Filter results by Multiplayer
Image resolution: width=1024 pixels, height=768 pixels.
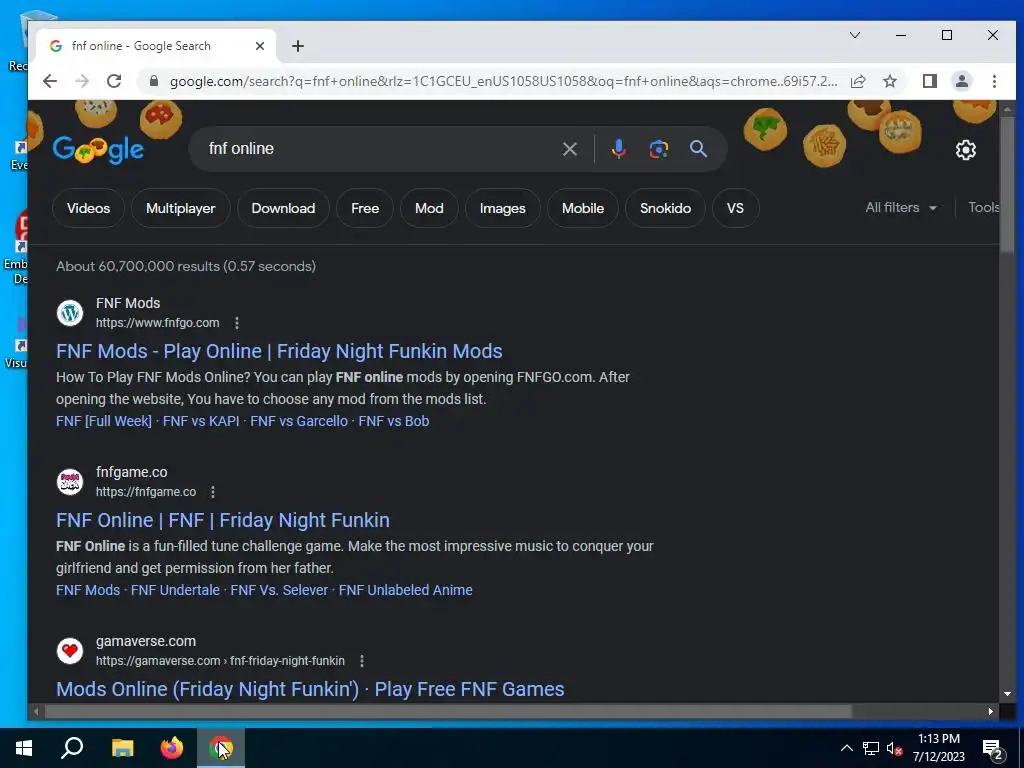pyautogui.click(x=181, y=208)
